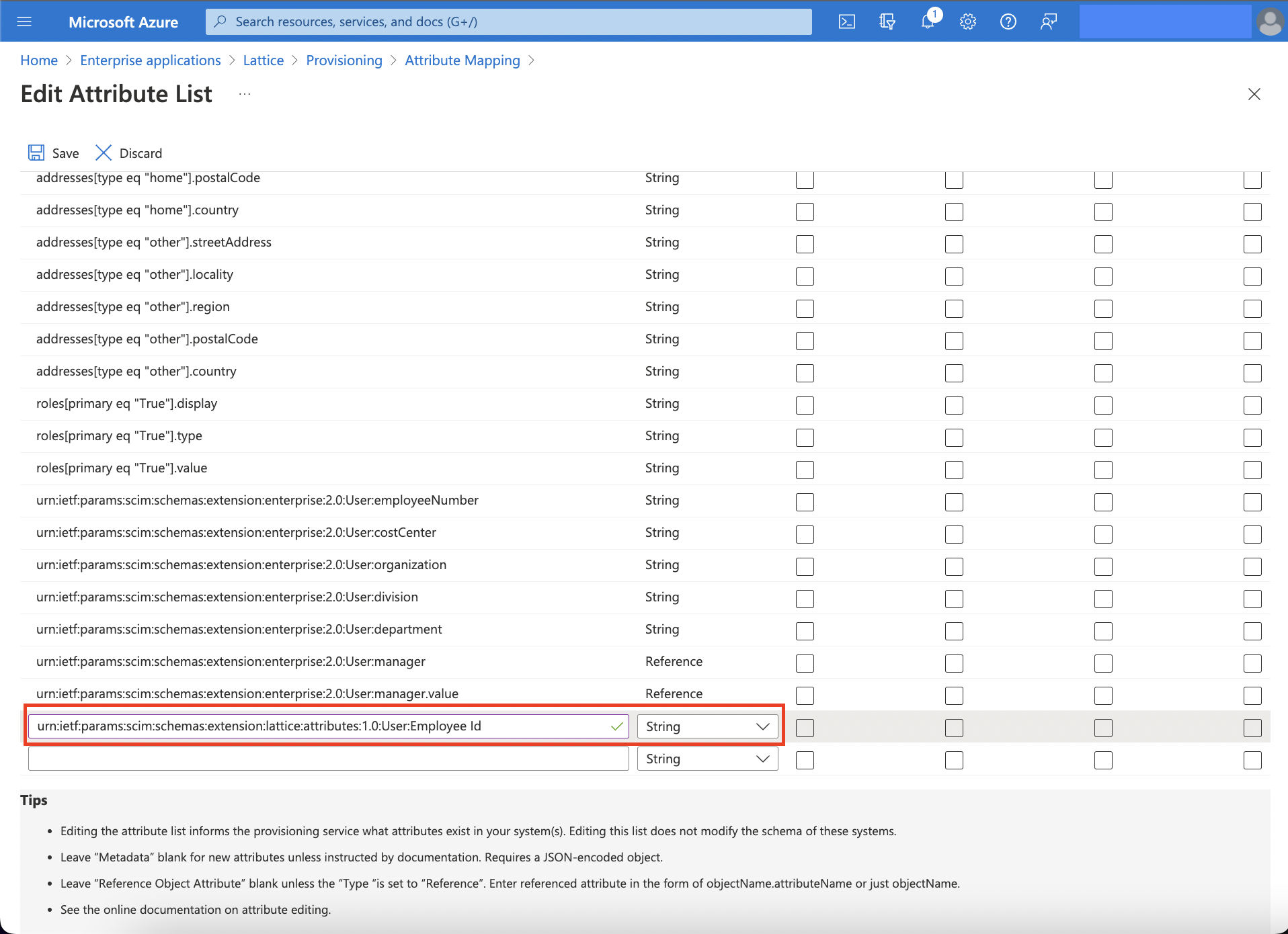This screenshot has width=1288, height=934.
Task: Click the empty new attribute name field
Action: click(328, 759)
